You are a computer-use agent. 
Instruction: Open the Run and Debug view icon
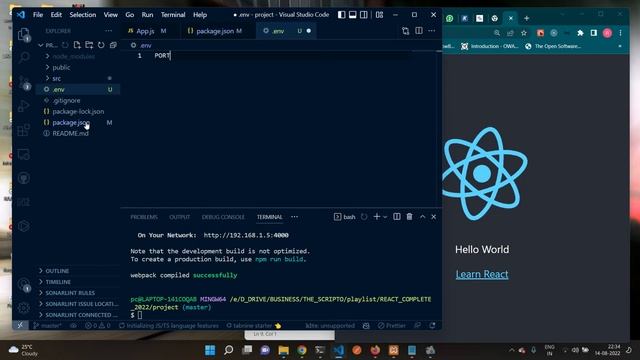pos(24,106)
